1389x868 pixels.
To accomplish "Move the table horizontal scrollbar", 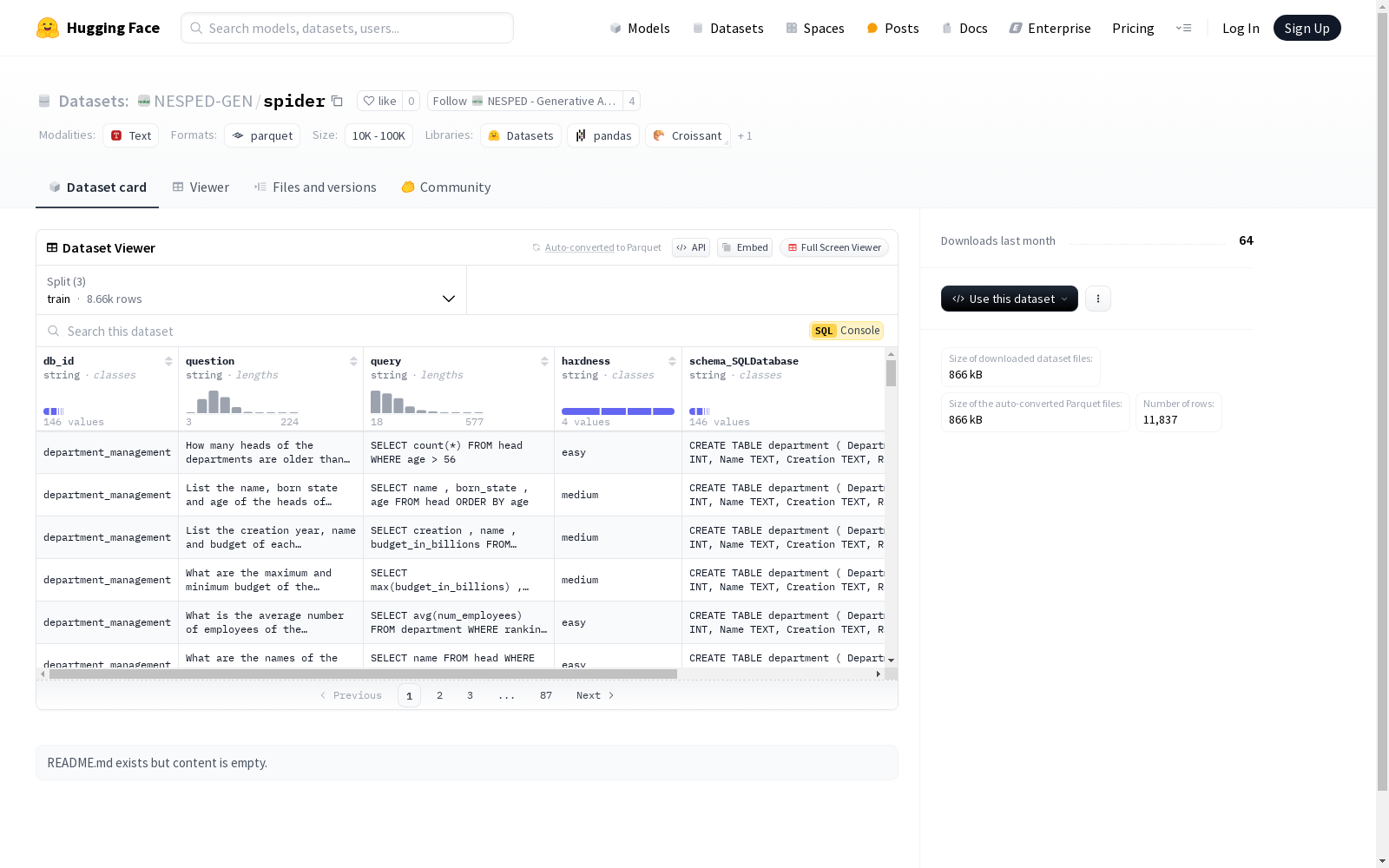I will coord(363,674).
